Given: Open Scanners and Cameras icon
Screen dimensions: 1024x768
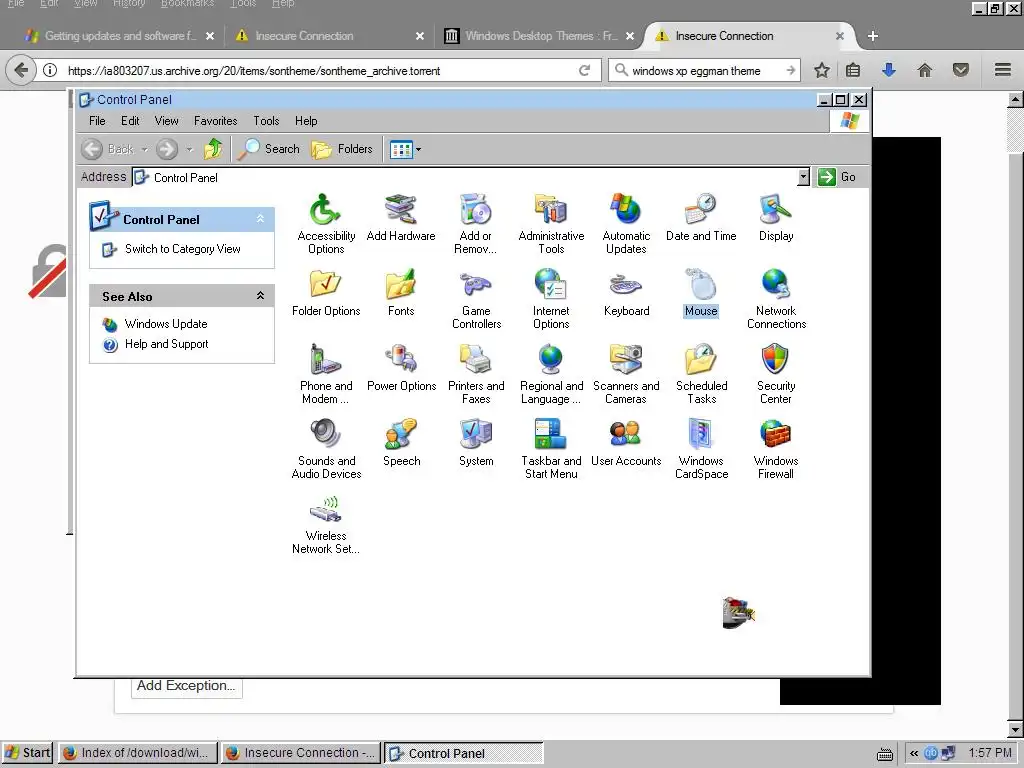Looking at the screenshot, I should [626, 374].
